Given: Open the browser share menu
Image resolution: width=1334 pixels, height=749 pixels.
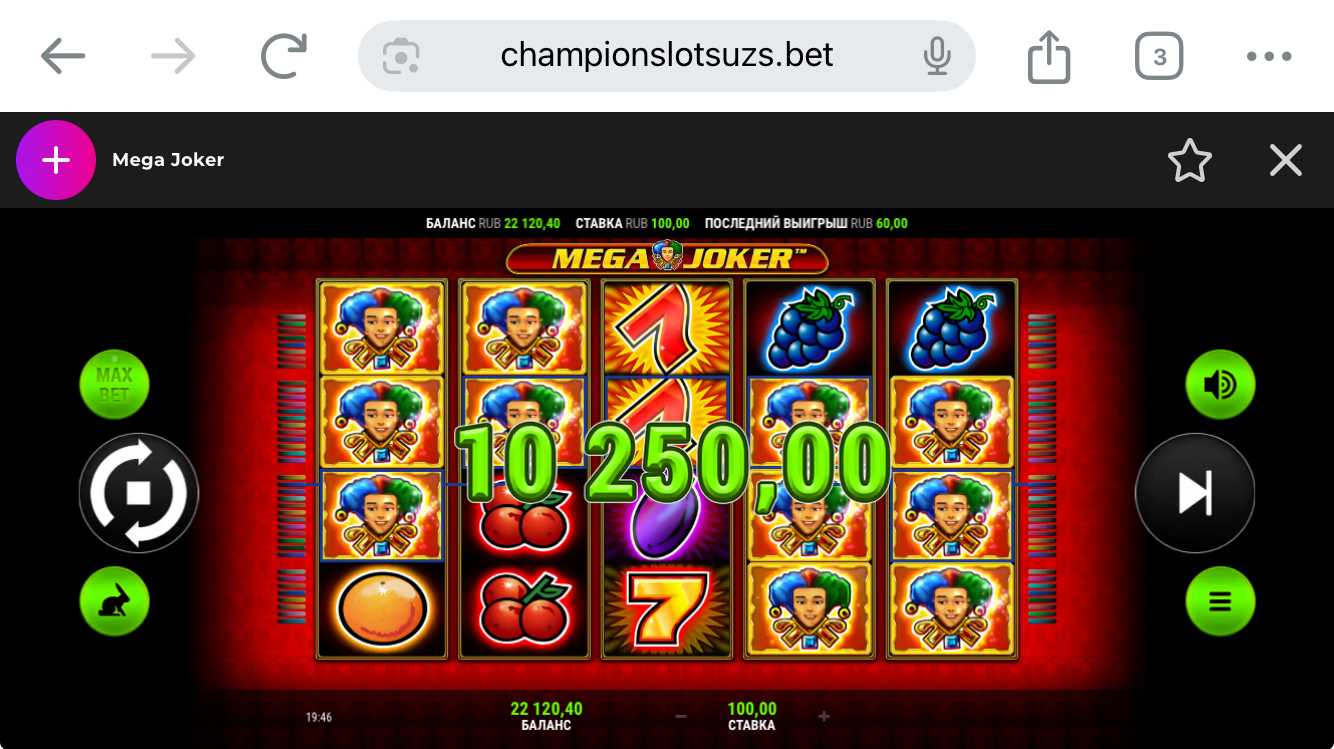Looking at the screenshot, I should [x=1049, y=56].
